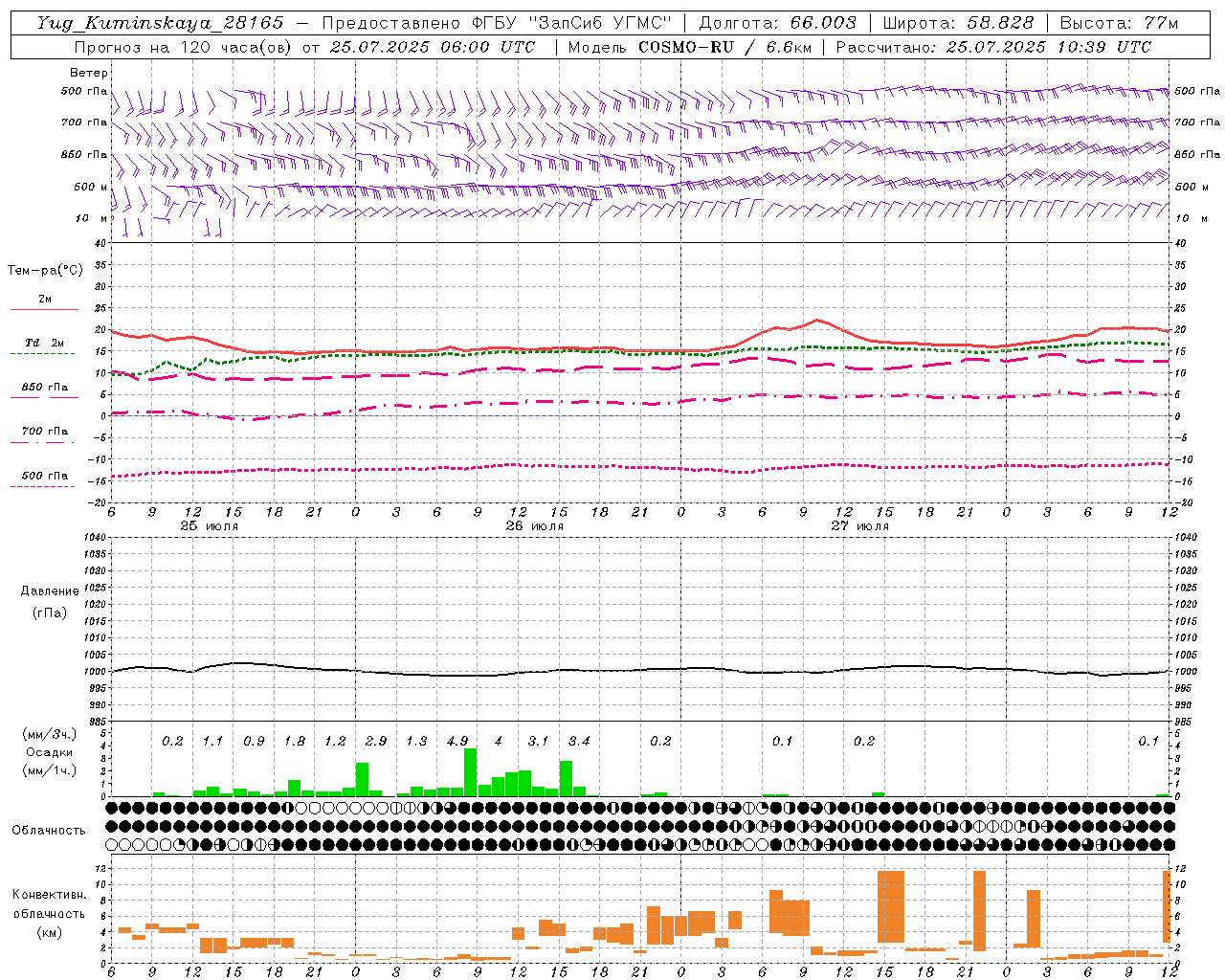1225x980 pixels.
Task: Click the 1.1 precipitation total value
Action: point(212,742)
